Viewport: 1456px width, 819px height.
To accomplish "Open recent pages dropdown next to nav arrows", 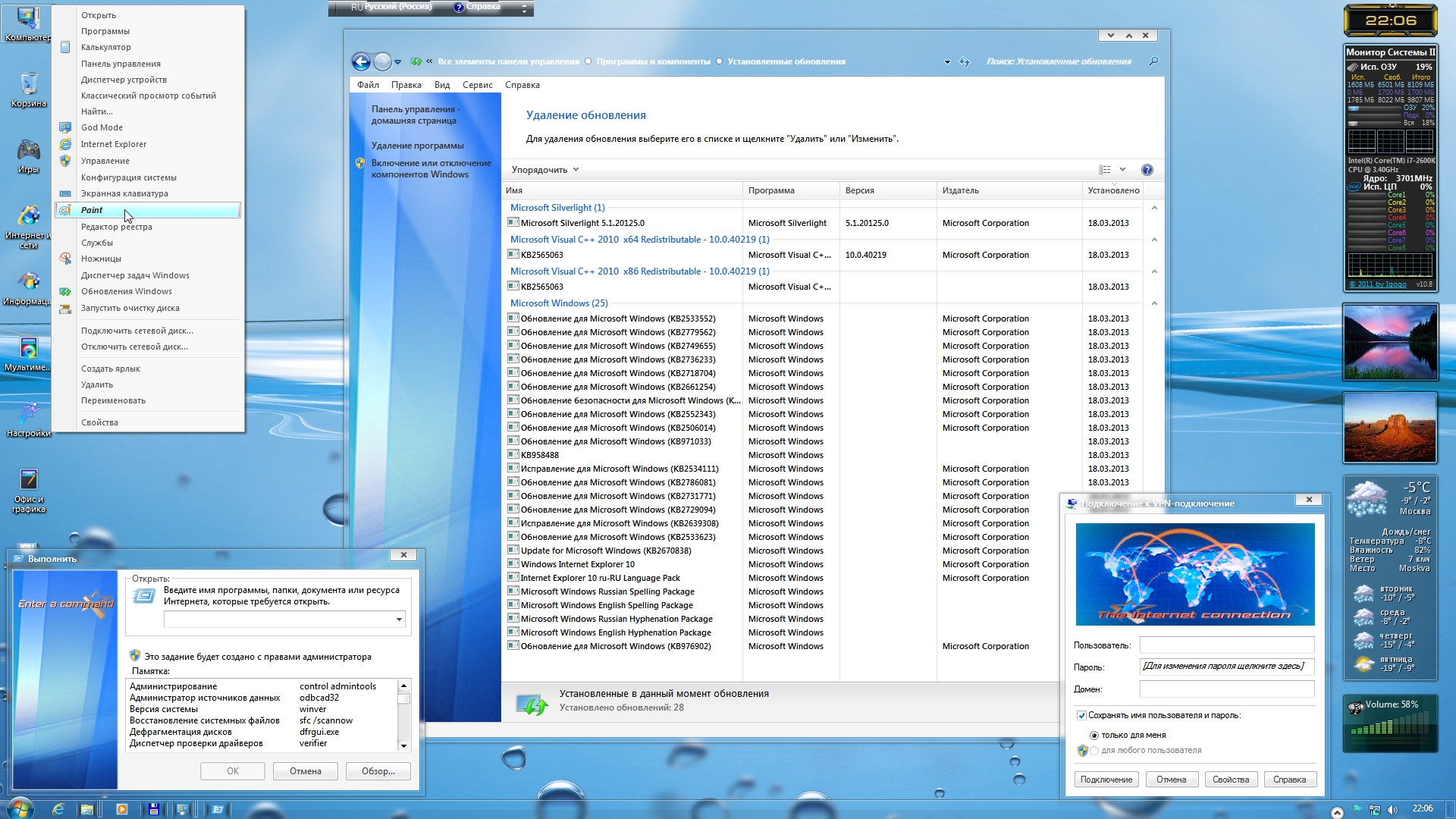I will (x=397, y=62).
